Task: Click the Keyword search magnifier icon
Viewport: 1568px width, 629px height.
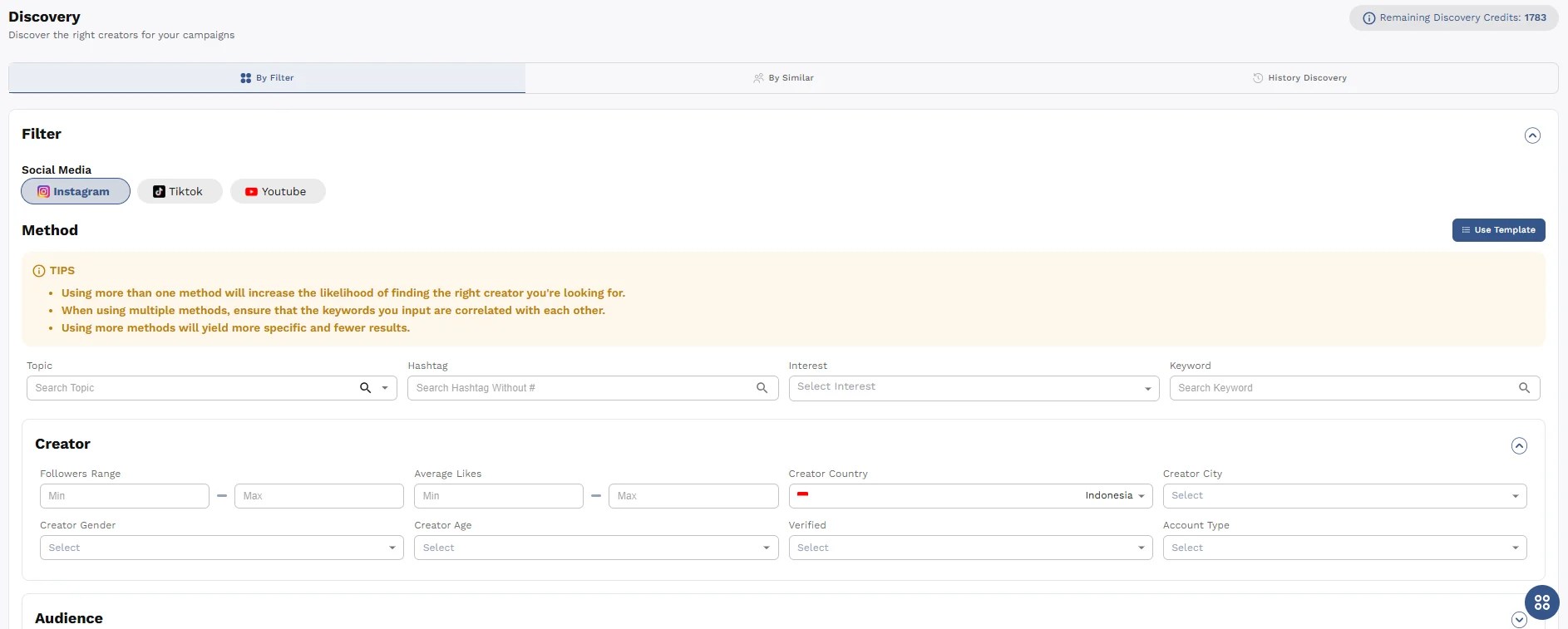Action: tap(1524, 388)
